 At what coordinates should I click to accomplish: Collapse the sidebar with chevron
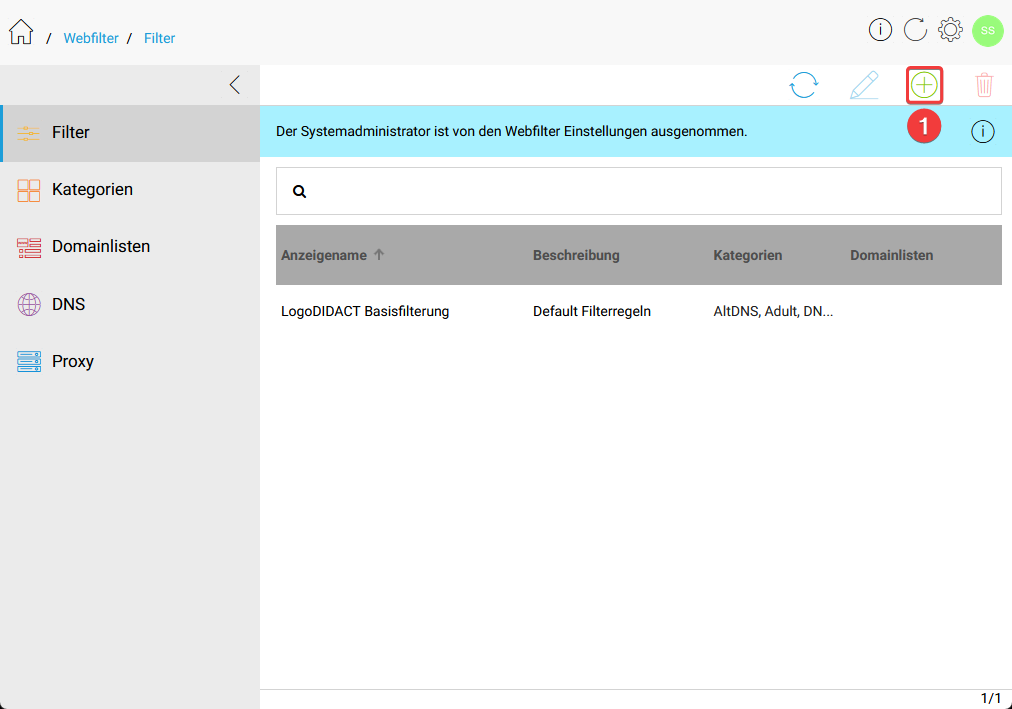[x=235, y=85]
